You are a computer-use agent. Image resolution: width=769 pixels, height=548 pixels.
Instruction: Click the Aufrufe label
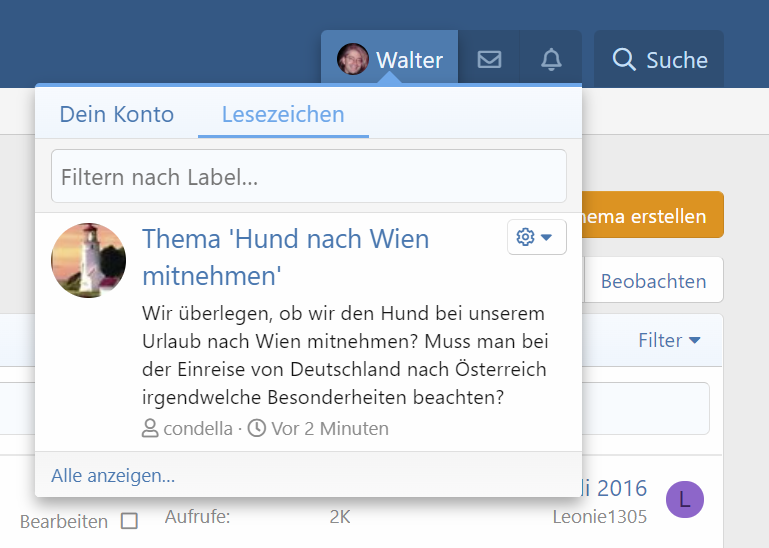(197, 517)
